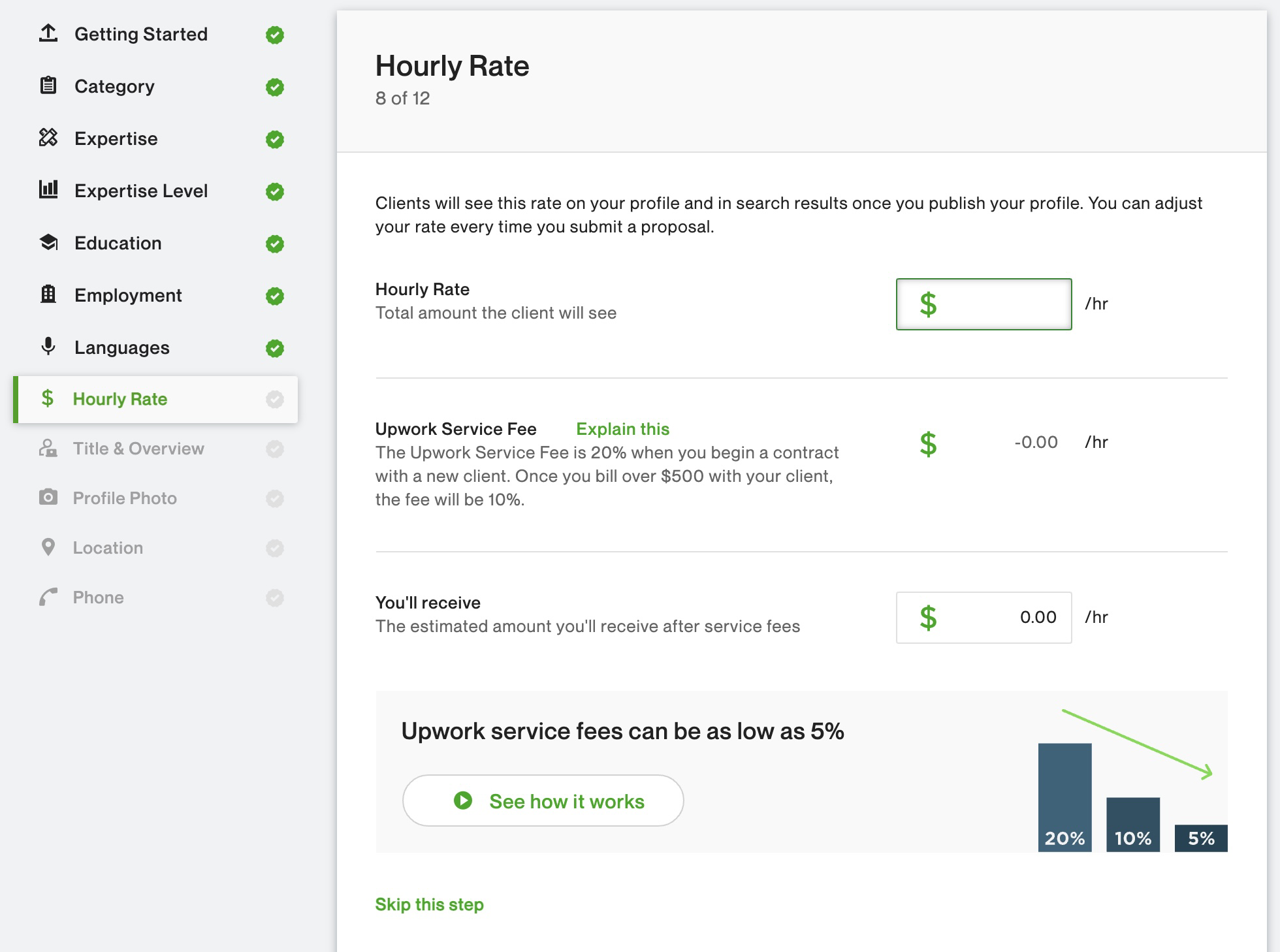Viewport: 1280px width, 952px height.
Task: Select the Expertise Level step
Action: pos(141,191)
